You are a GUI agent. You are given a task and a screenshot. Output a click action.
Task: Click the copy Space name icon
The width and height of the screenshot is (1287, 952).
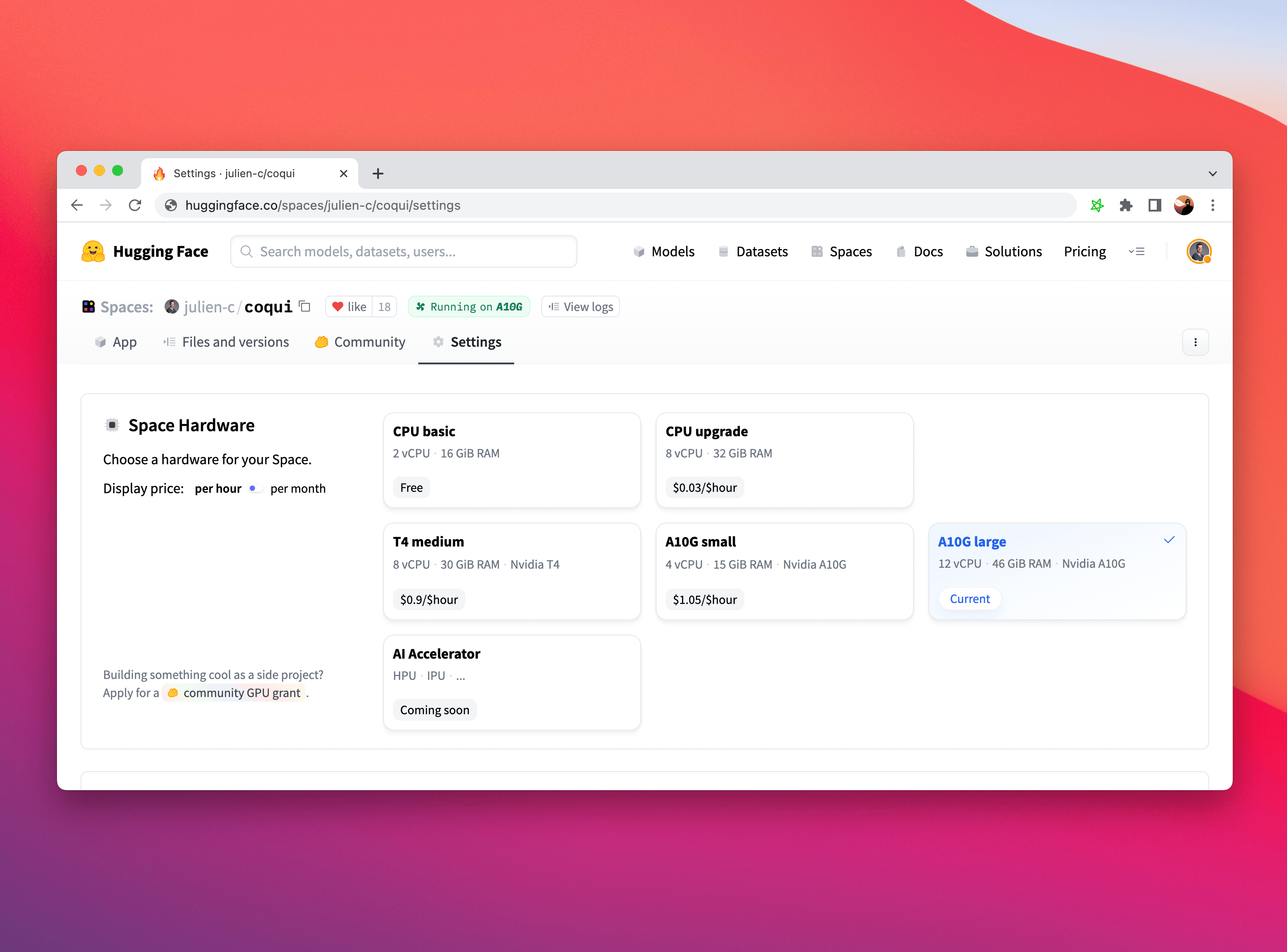[305, 306]
